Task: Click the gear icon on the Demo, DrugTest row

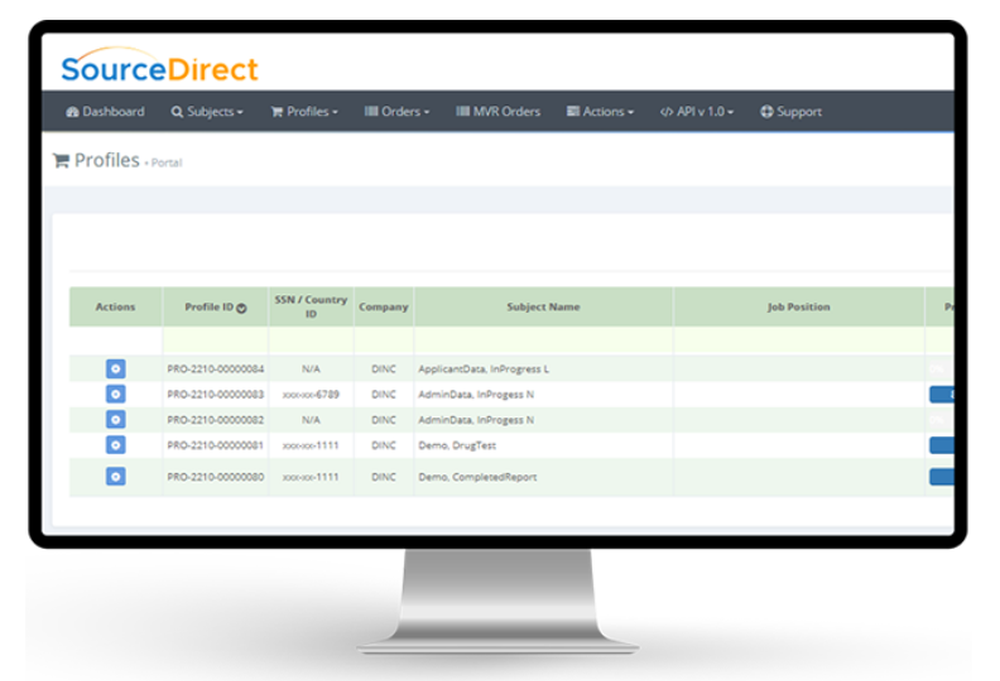Action: click(115, 446)
